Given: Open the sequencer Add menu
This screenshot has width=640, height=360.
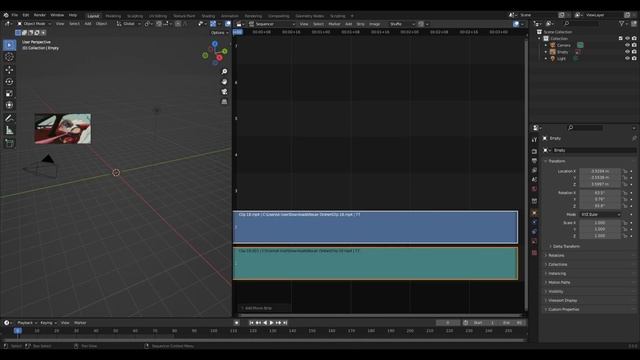Looking at the screenshot, I should (348, 24).
